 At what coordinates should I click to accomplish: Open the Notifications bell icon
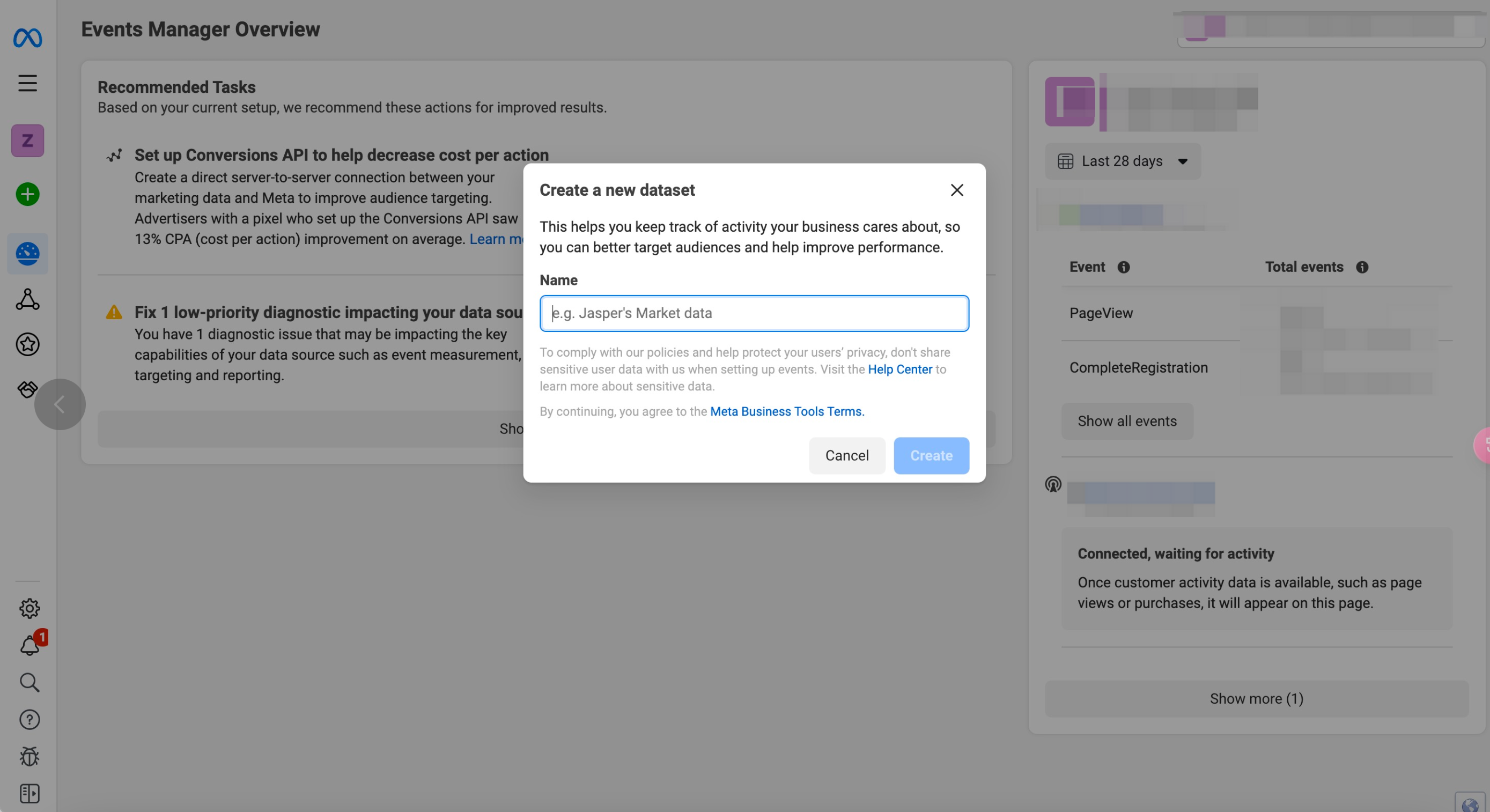(29, 645)
